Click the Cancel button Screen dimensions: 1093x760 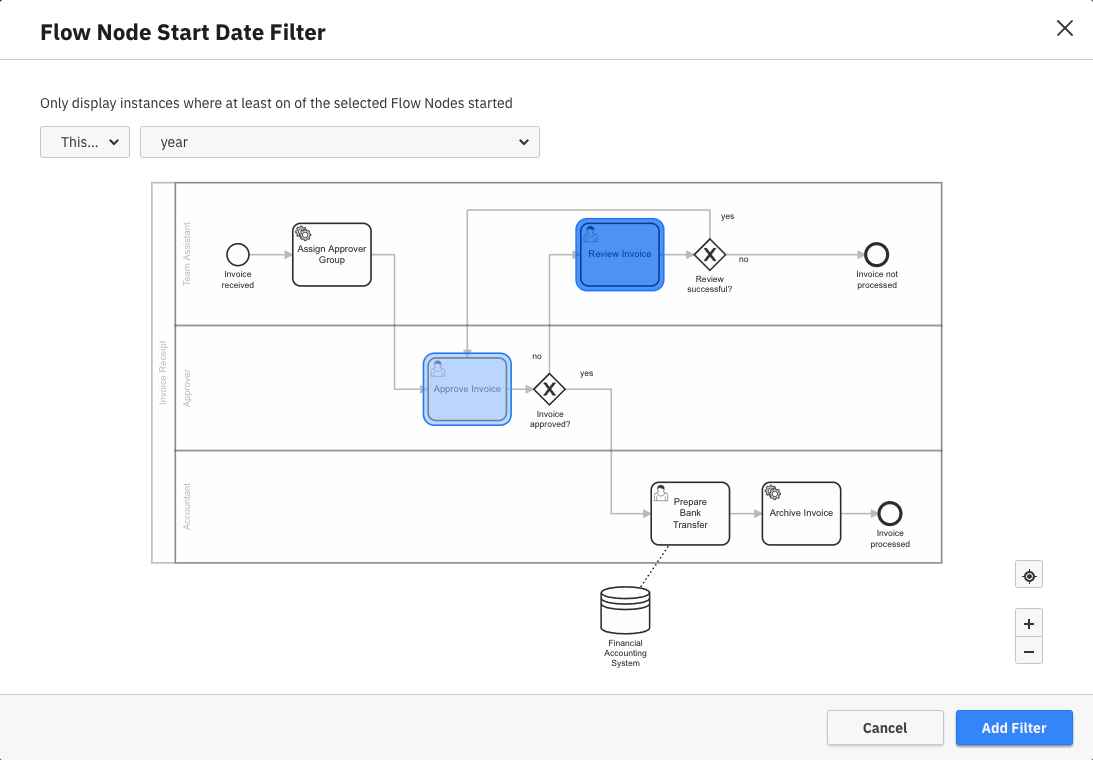coord(884,727)
